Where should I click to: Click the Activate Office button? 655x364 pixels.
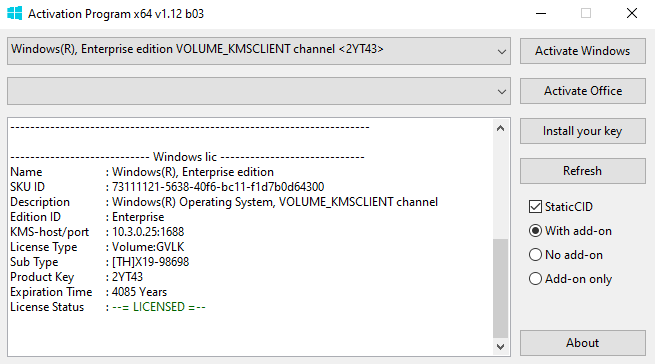pos(583,91)
